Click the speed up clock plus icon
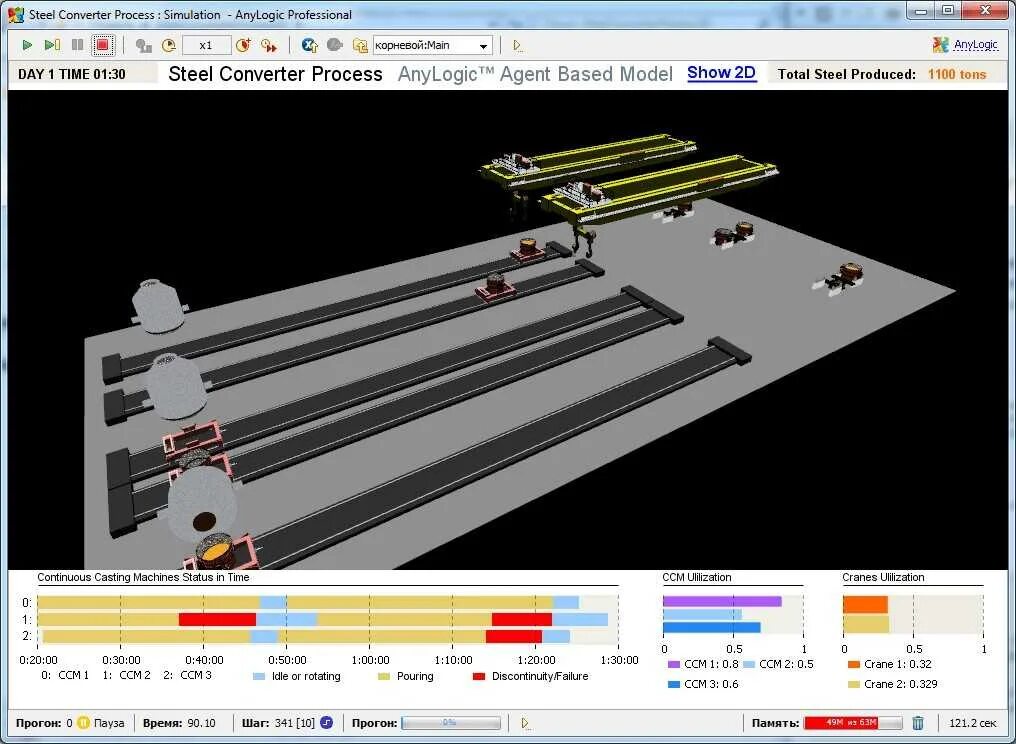Image resolution: width=1016 pixels, height=744 pixels. [x=244, y=45]
